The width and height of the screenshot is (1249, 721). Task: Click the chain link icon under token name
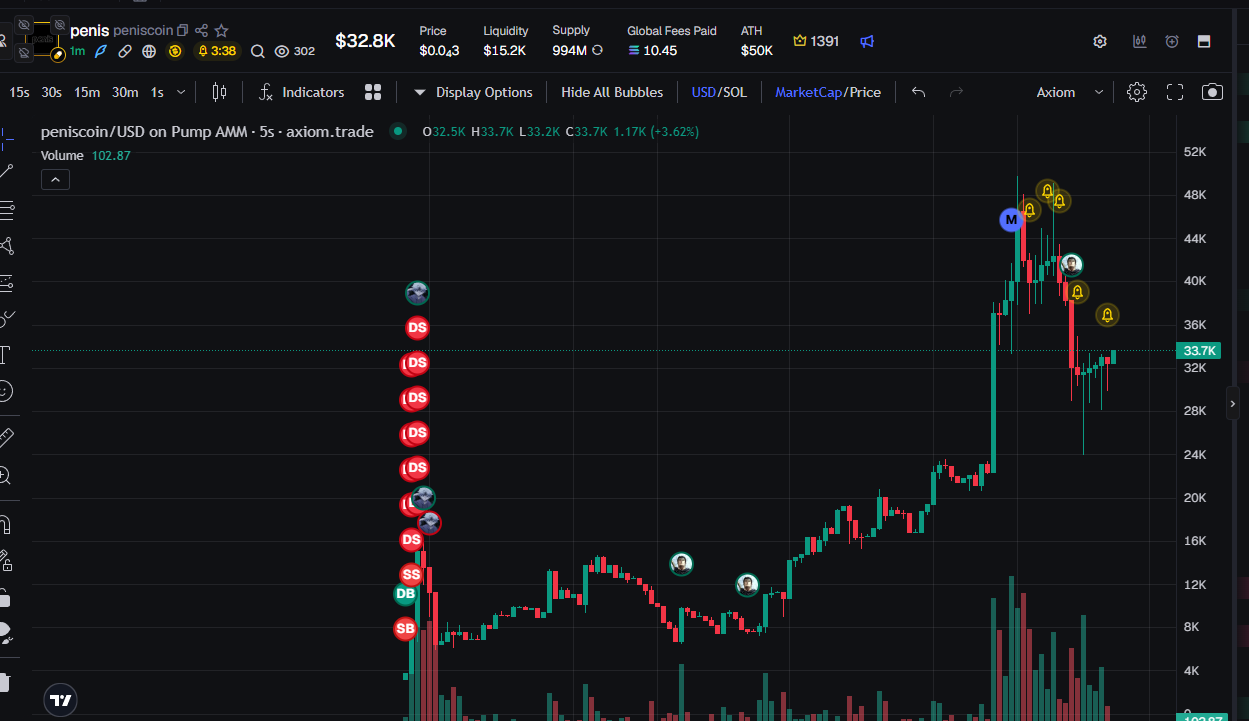click(125, 51)
